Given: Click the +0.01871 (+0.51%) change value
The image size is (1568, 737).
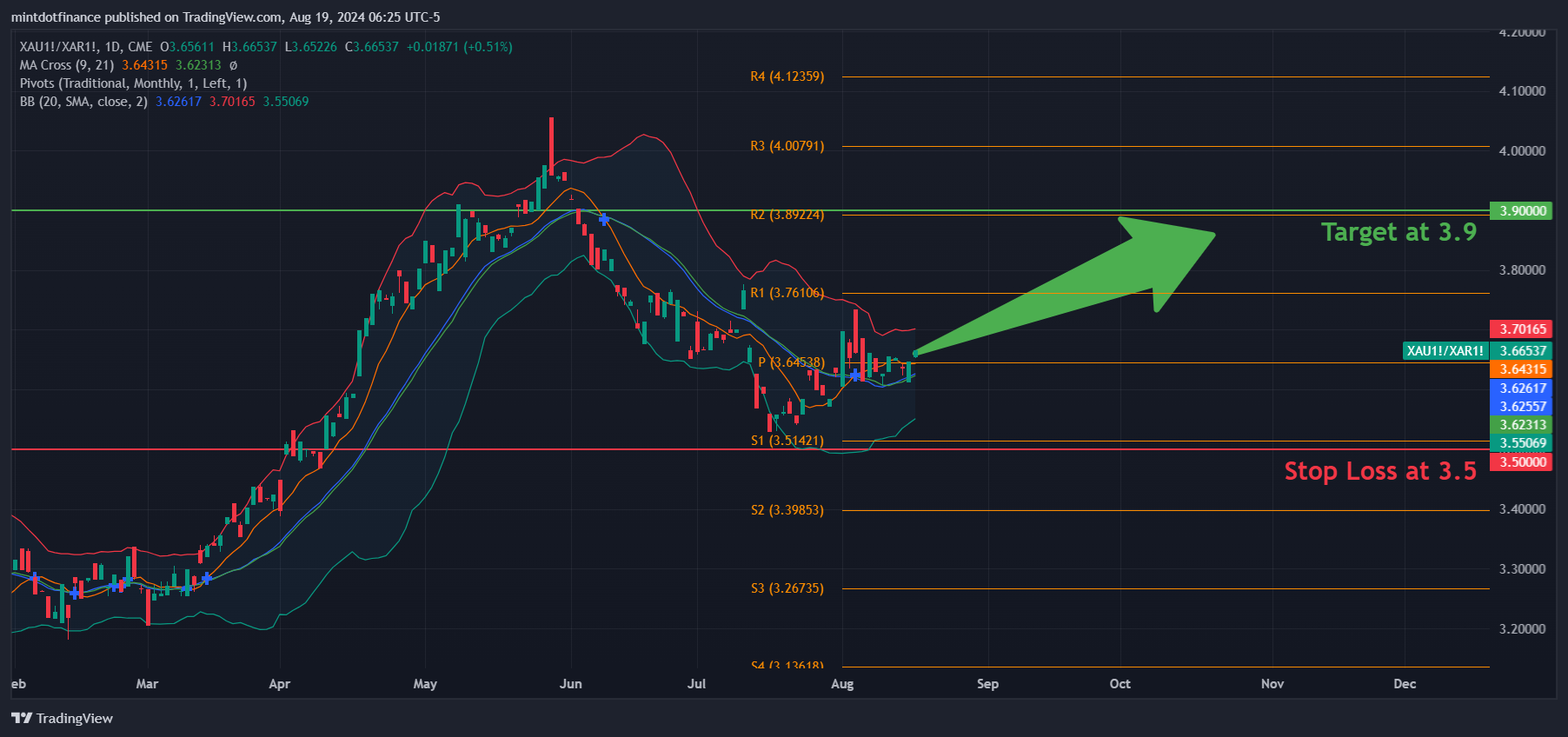Looking at the screenshot, I should coord(460,47).
